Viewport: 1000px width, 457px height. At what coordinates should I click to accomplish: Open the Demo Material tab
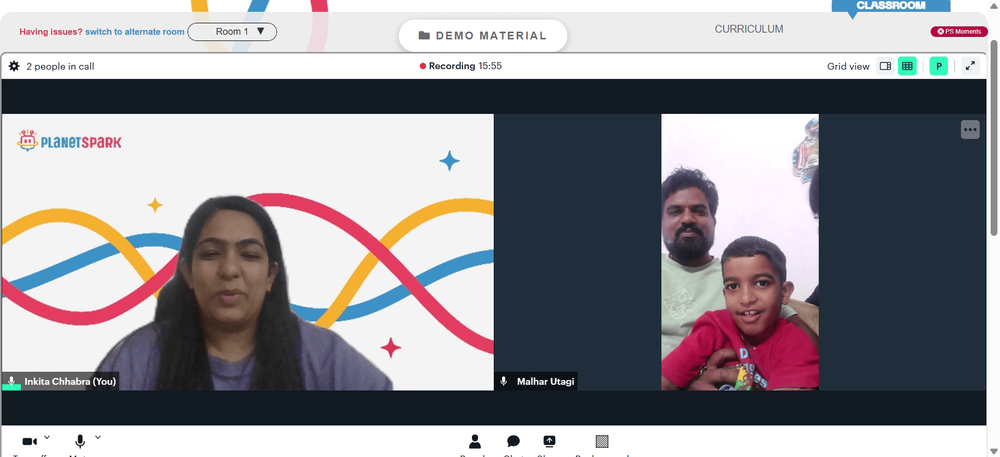coord(483,36)
